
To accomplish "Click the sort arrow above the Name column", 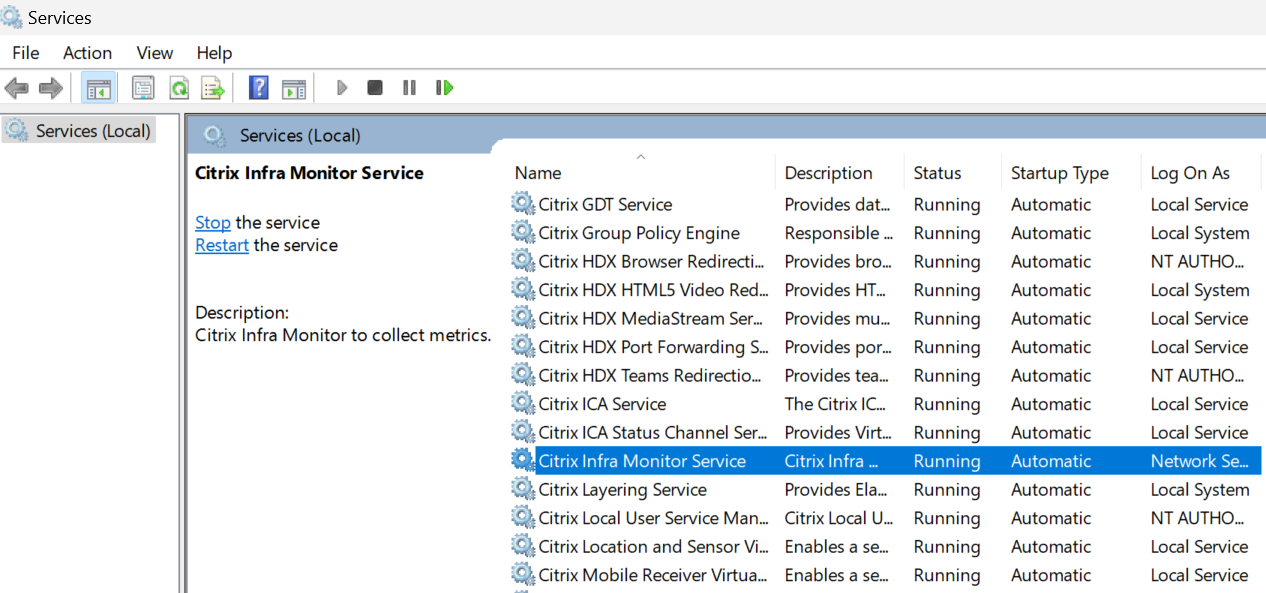I will tap(640, 156).
